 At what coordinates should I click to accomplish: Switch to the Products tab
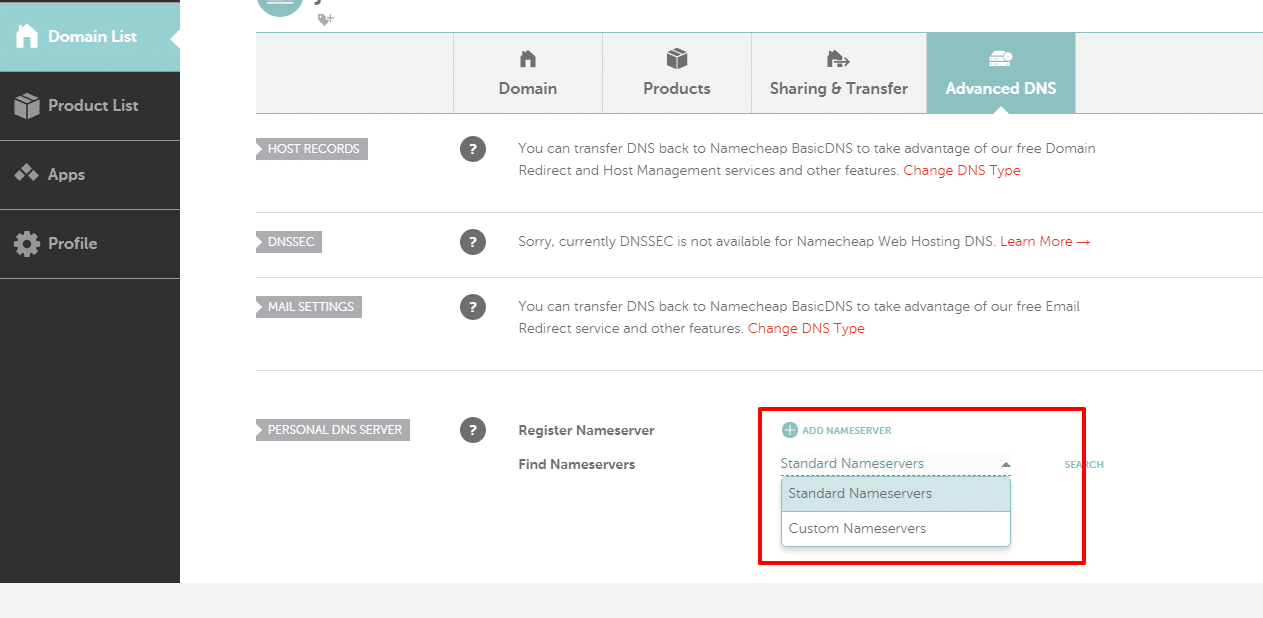pos(677,73)
